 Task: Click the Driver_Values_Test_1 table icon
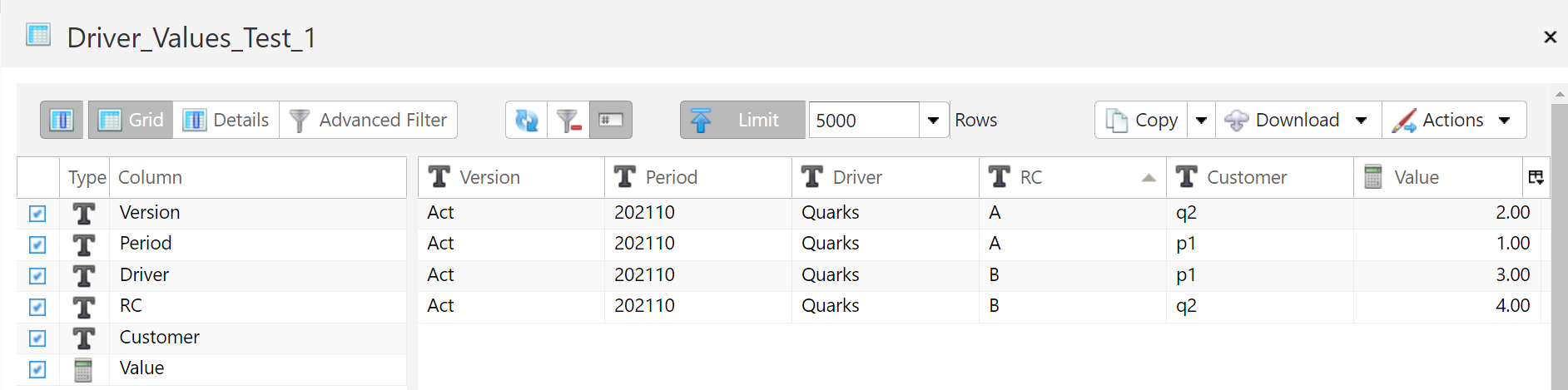coord(38,35)
